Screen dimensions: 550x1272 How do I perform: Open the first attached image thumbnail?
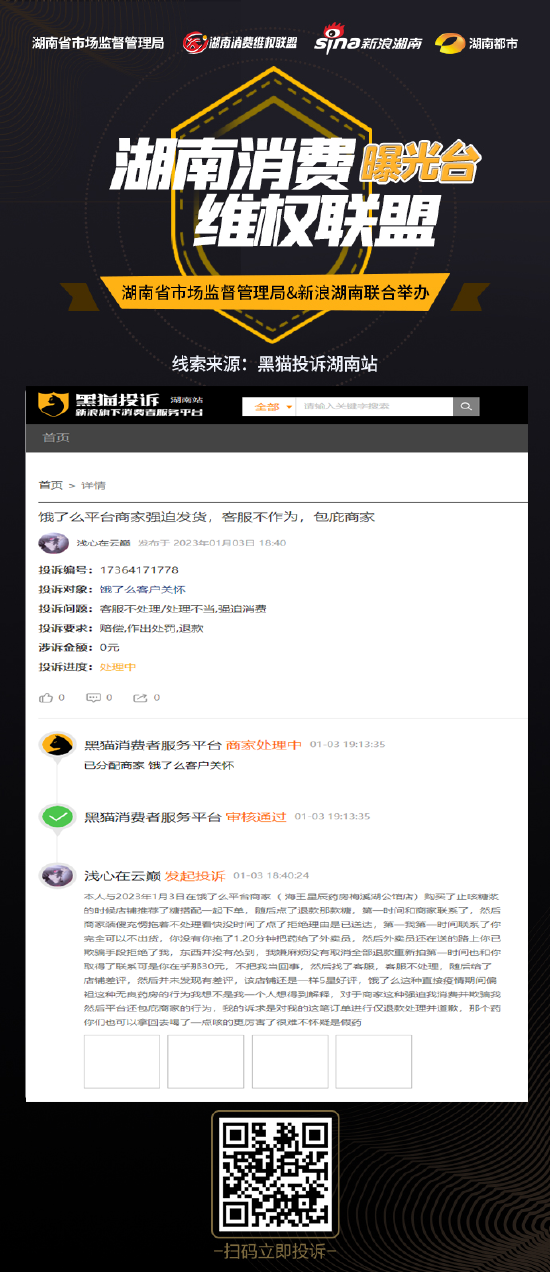click(122, 1061)
